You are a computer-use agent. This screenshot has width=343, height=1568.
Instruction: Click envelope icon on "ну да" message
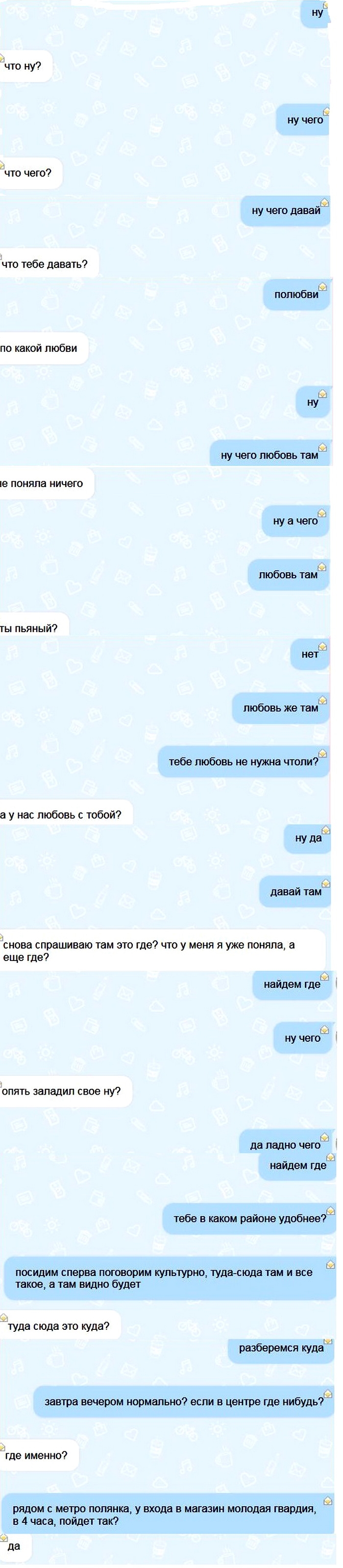coord(326,830)
